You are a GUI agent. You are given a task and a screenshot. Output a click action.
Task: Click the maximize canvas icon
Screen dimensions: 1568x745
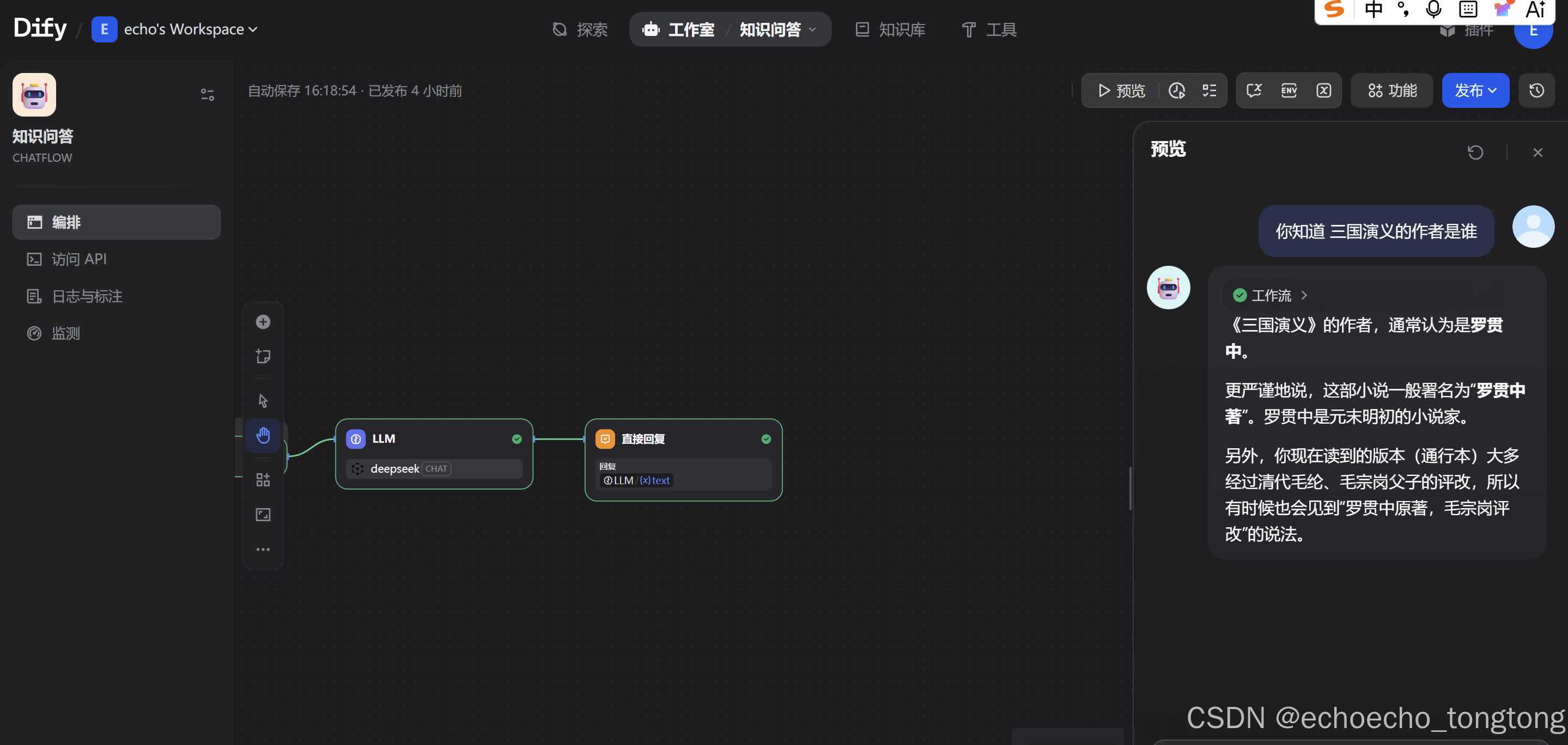tap(263, 515)
